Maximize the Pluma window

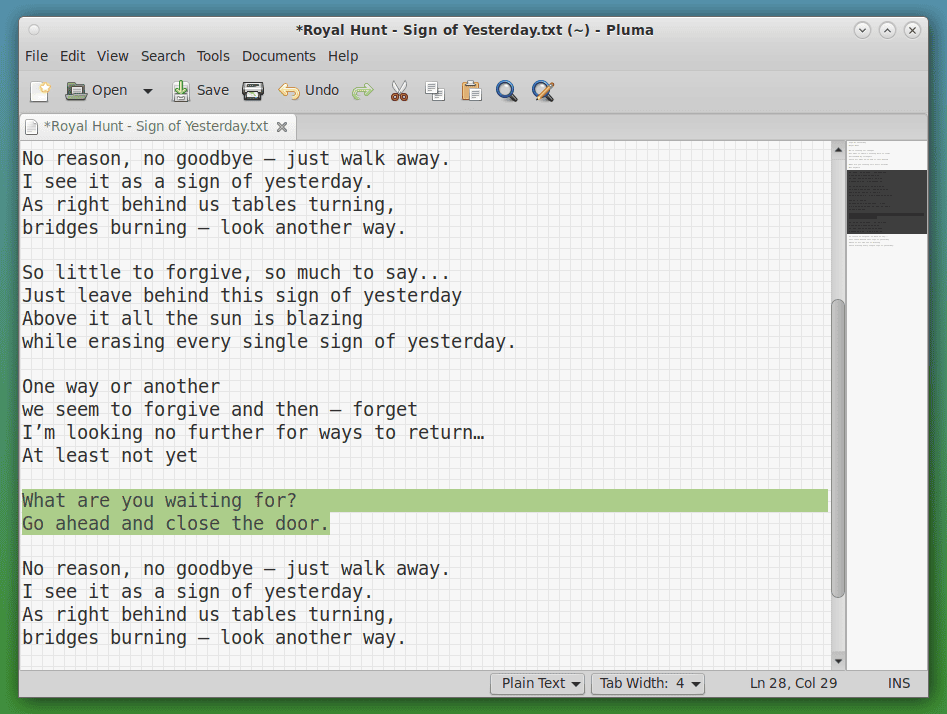(887, 30)
